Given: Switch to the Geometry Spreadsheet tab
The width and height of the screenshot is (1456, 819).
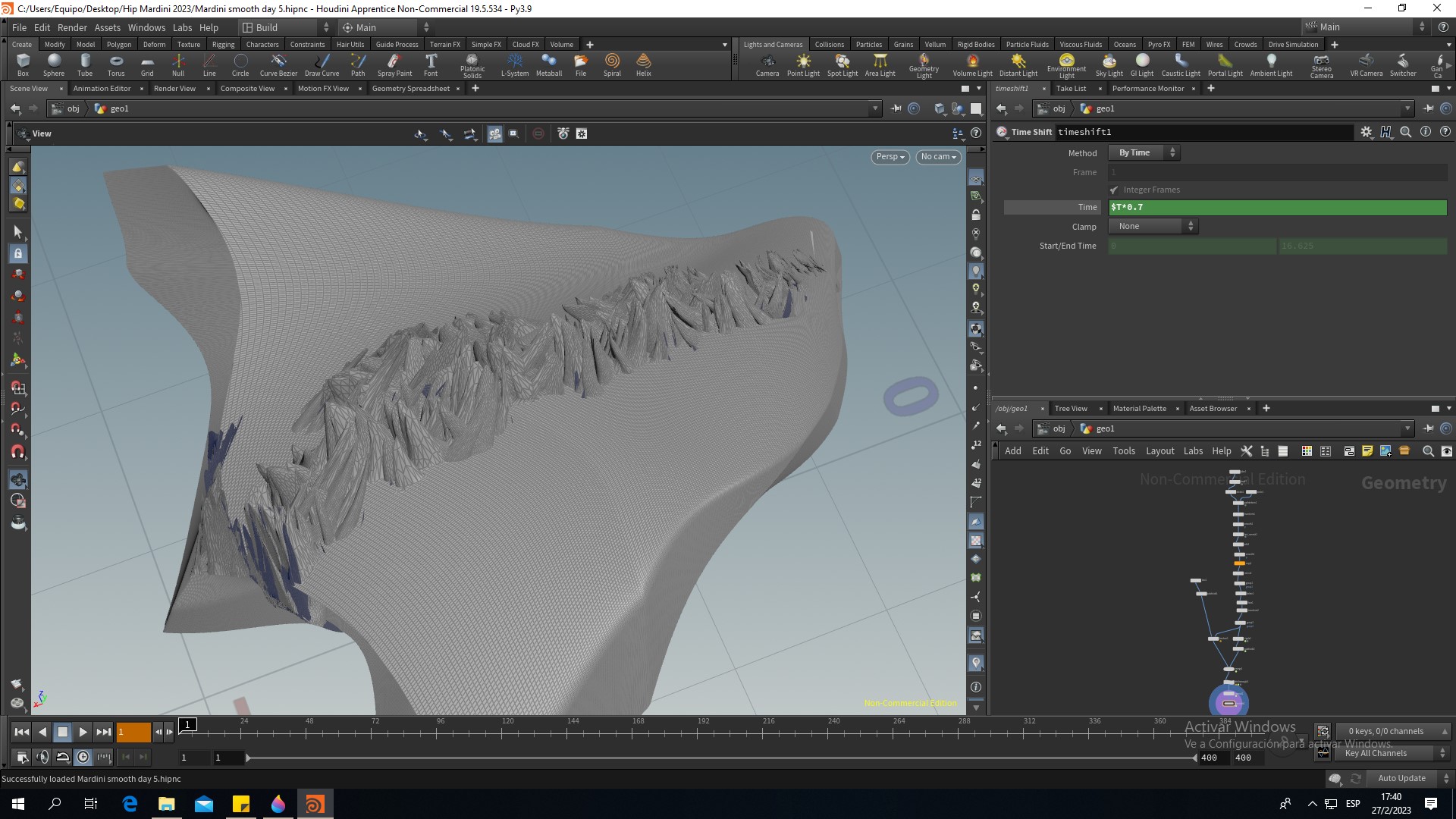Looking at the screenshot, I should pyautogui.click(x=411, y=89).
